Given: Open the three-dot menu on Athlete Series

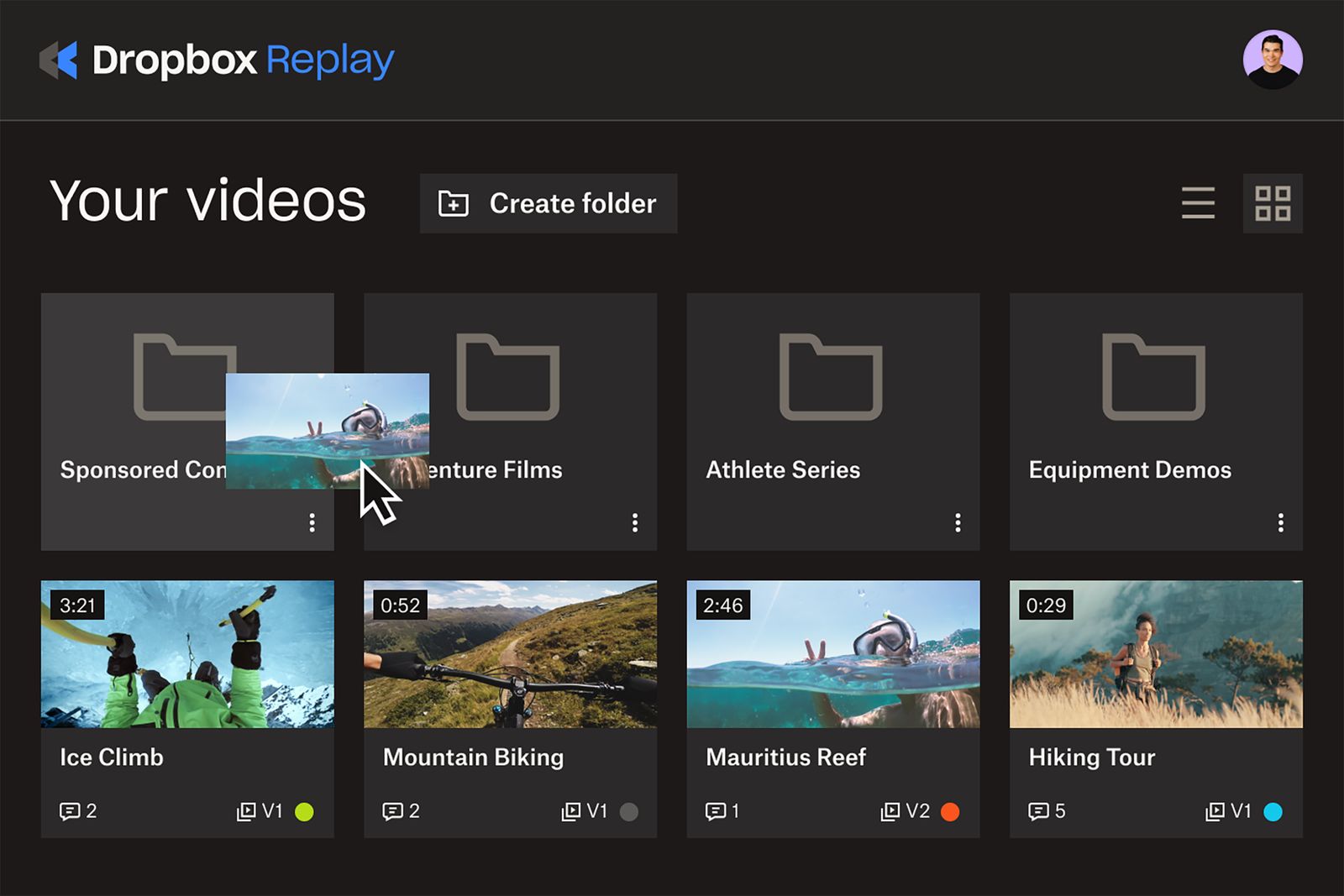Looking at the screenshot, I should (x=958, y=522).
